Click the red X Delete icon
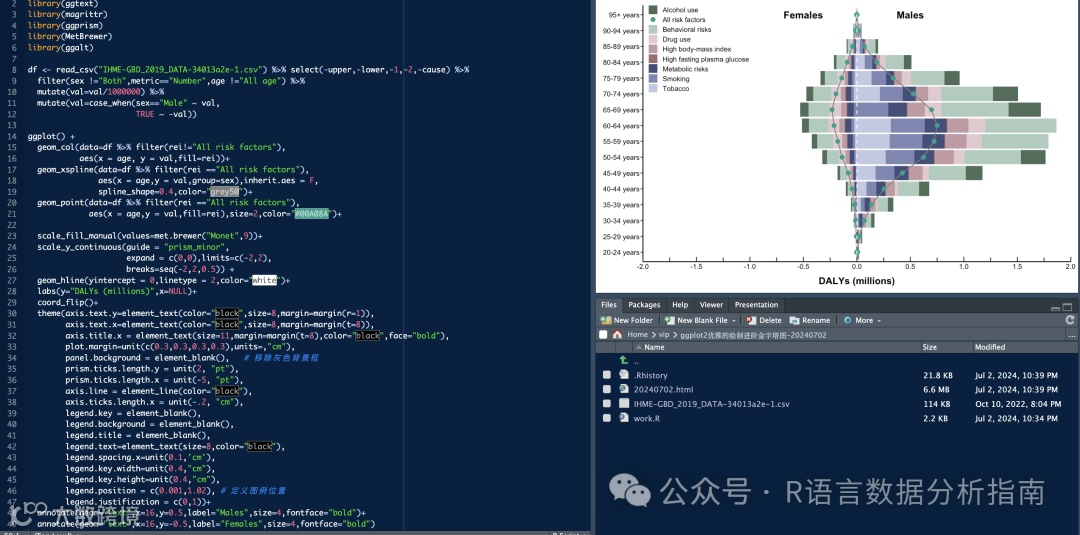This screenshot has height=535, width=1080. pyautogui.click(x=751, y=320)
